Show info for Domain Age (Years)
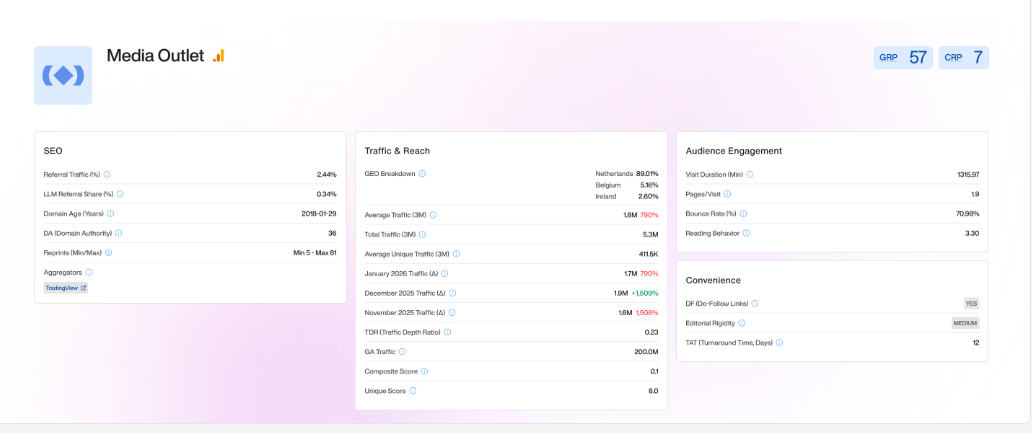The height and width of the screenshot is (433, 1032). [x=110, y=213]
